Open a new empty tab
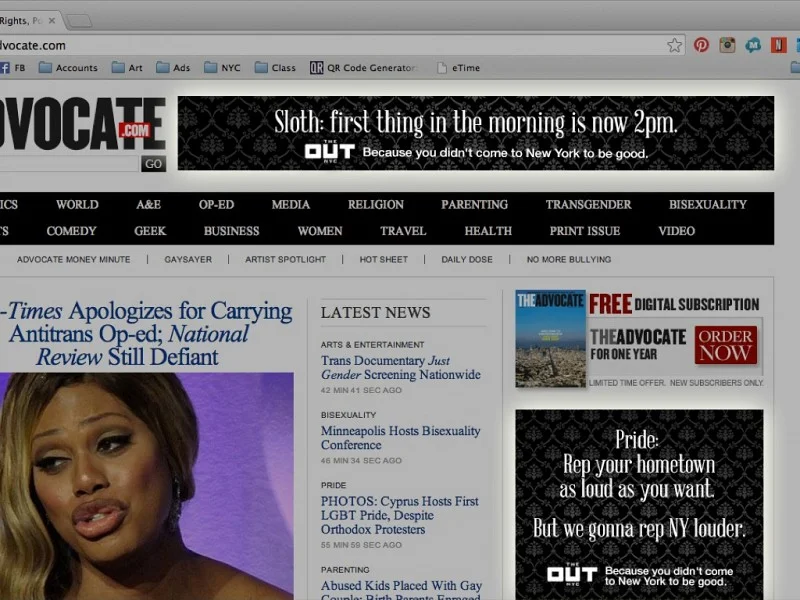Screen dimensions: 800x600 tap(79, 21)
